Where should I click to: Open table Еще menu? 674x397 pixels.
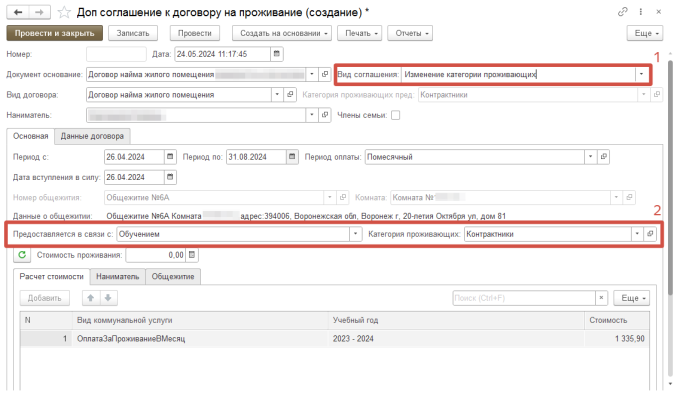(631, 298)
